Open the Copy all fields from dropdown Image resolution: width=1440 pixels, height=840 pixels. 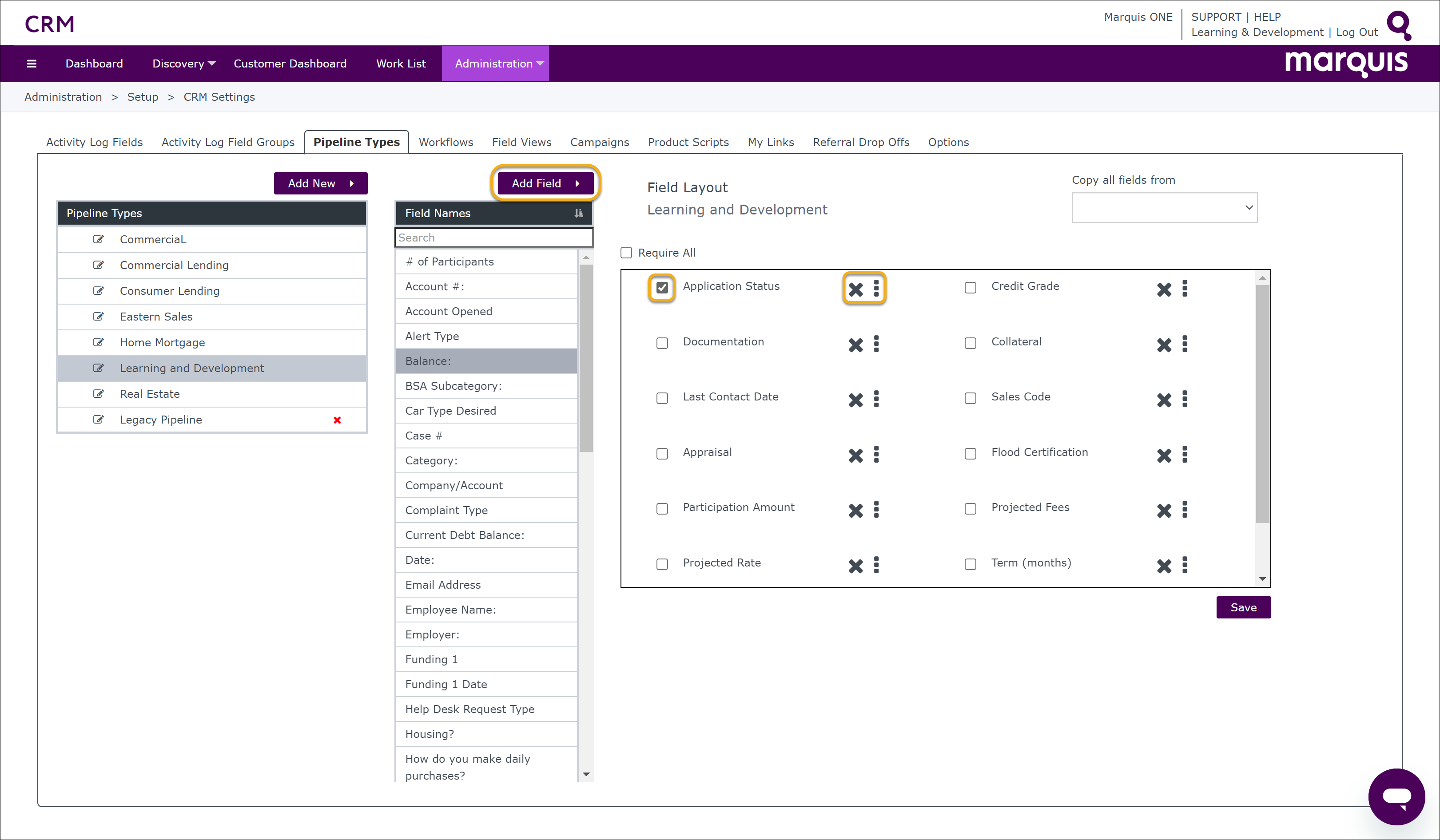click(x=1164, y=207)
